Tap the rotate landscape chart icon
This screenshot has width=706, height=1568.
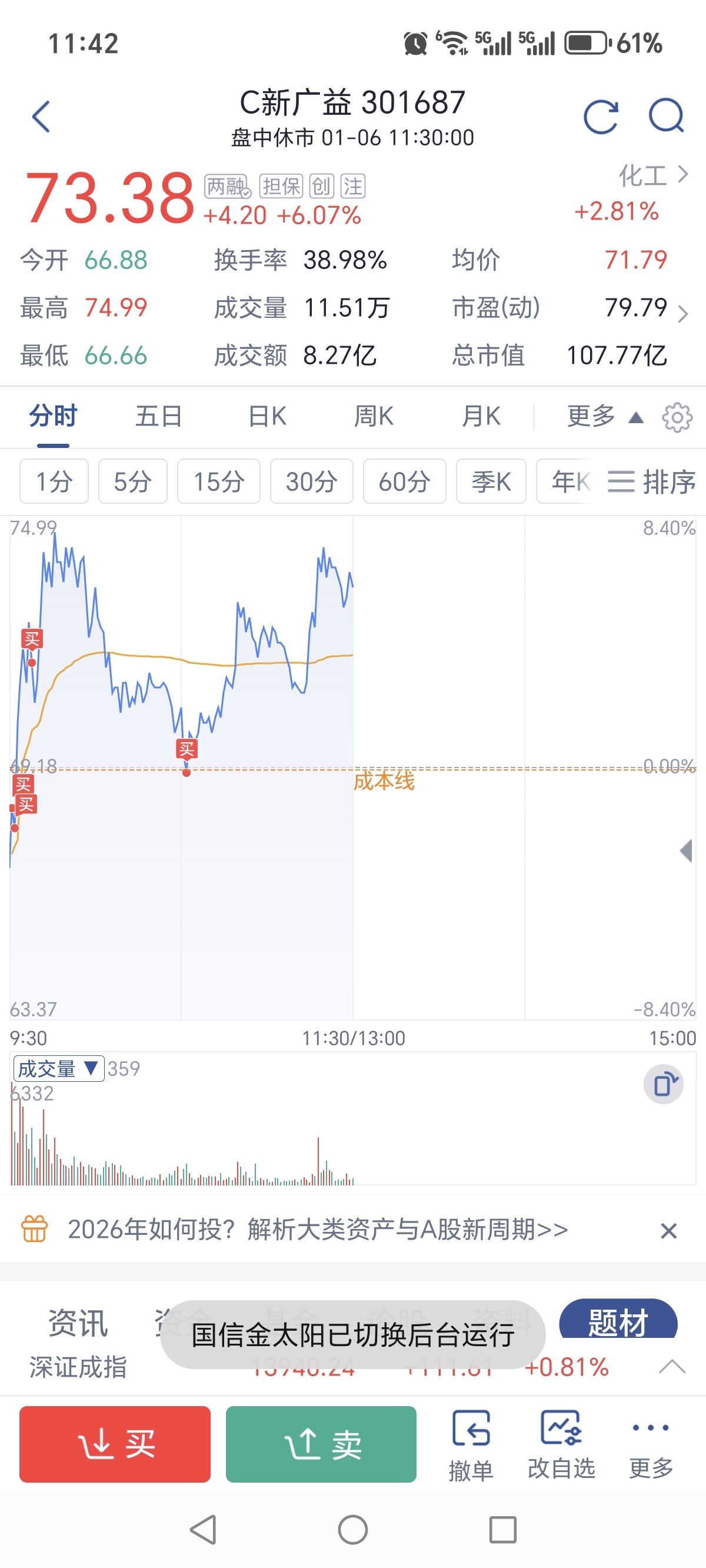click(664, 1084)
